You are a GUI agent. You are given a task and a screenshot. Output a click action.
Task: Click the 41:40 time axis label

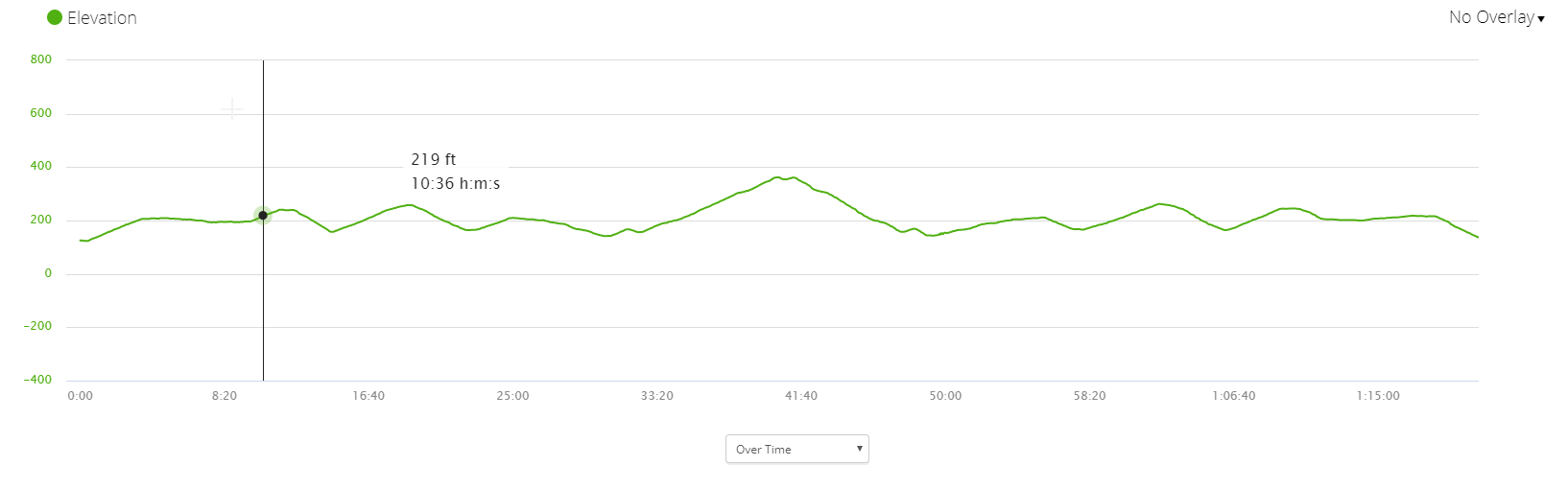tap(801, 396)
